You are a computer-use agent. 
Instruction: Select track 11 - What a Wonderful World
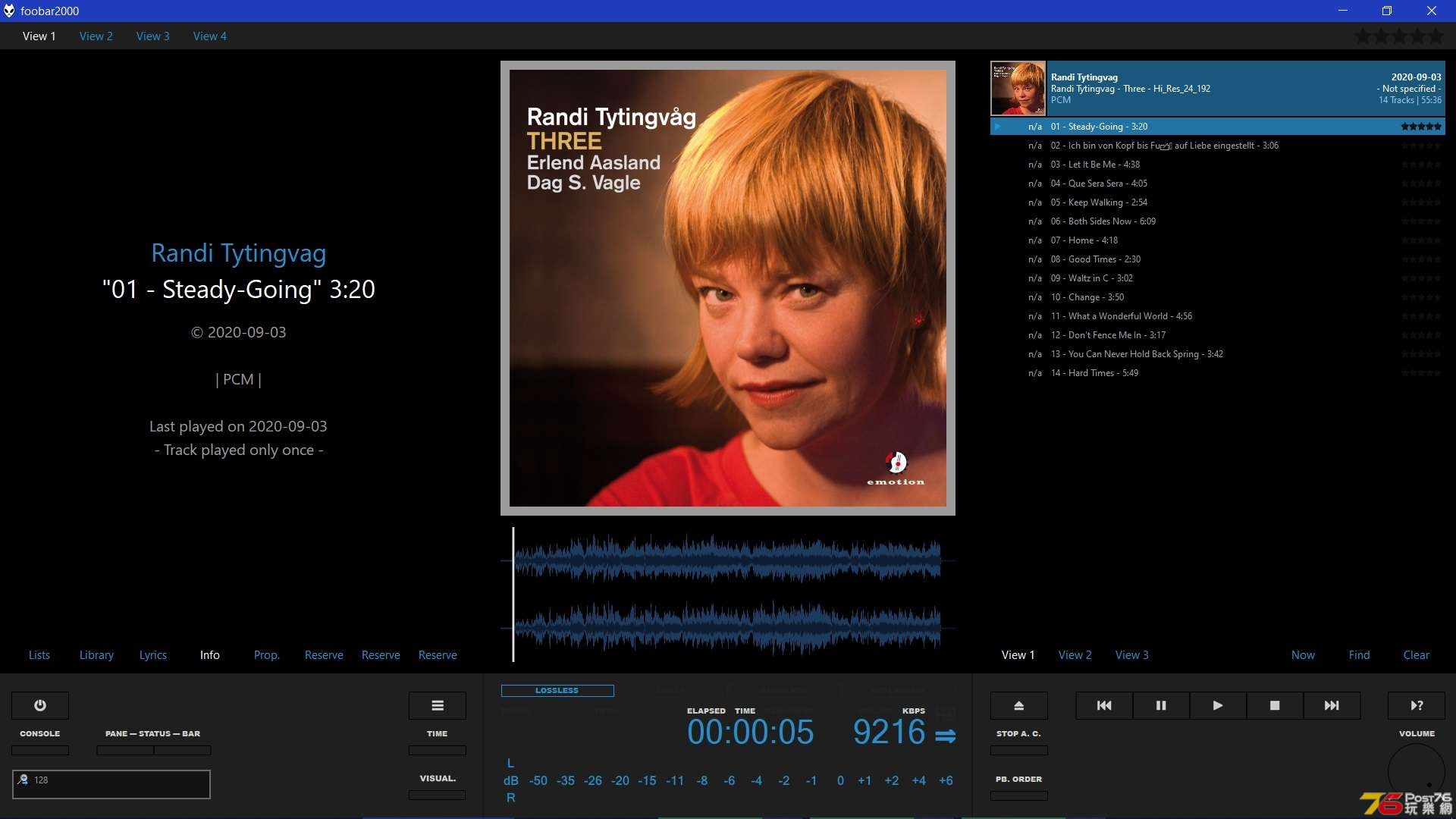pos(1218,316)
